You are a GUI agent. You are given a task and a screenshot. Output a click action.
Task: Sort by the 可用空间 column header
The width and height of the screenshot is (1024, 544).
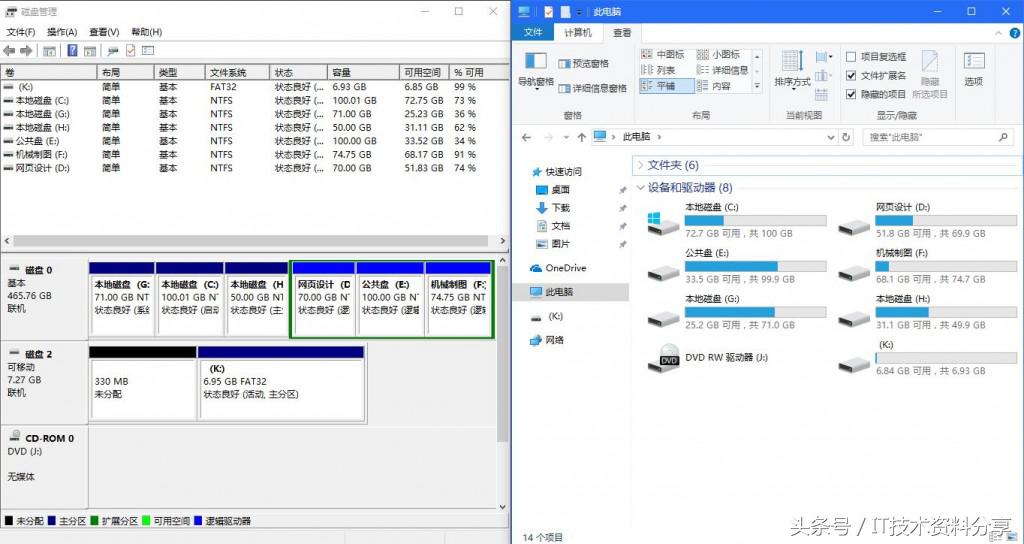[424, 72]
